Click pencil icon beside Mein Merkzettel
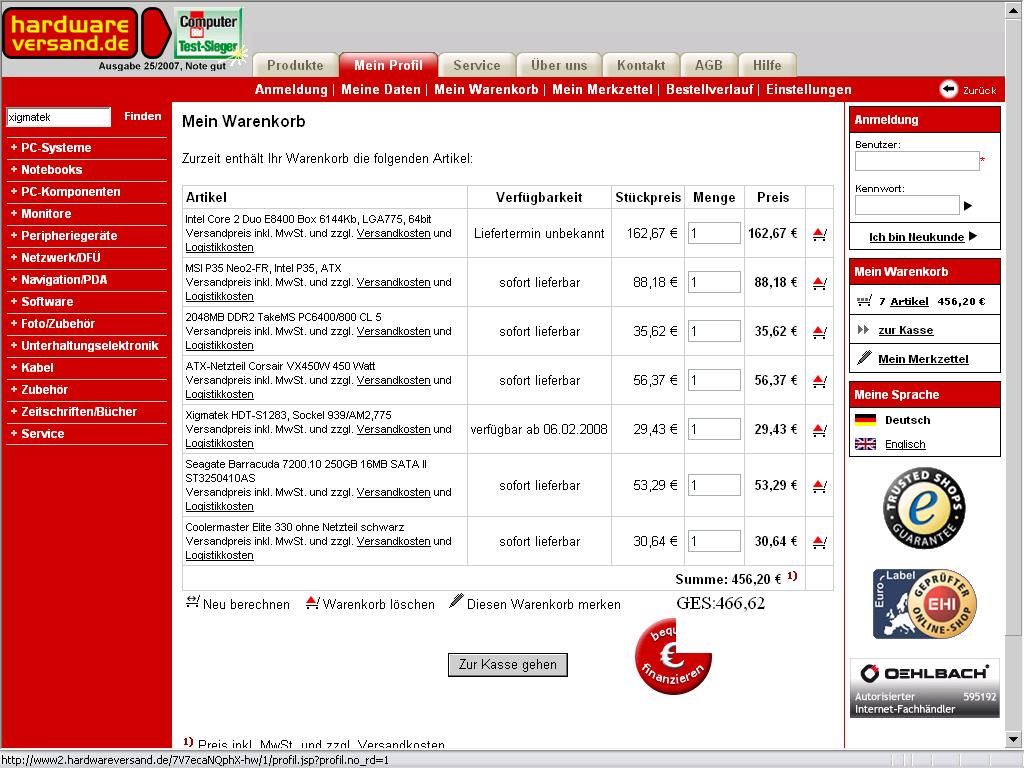 coord(864,357)
